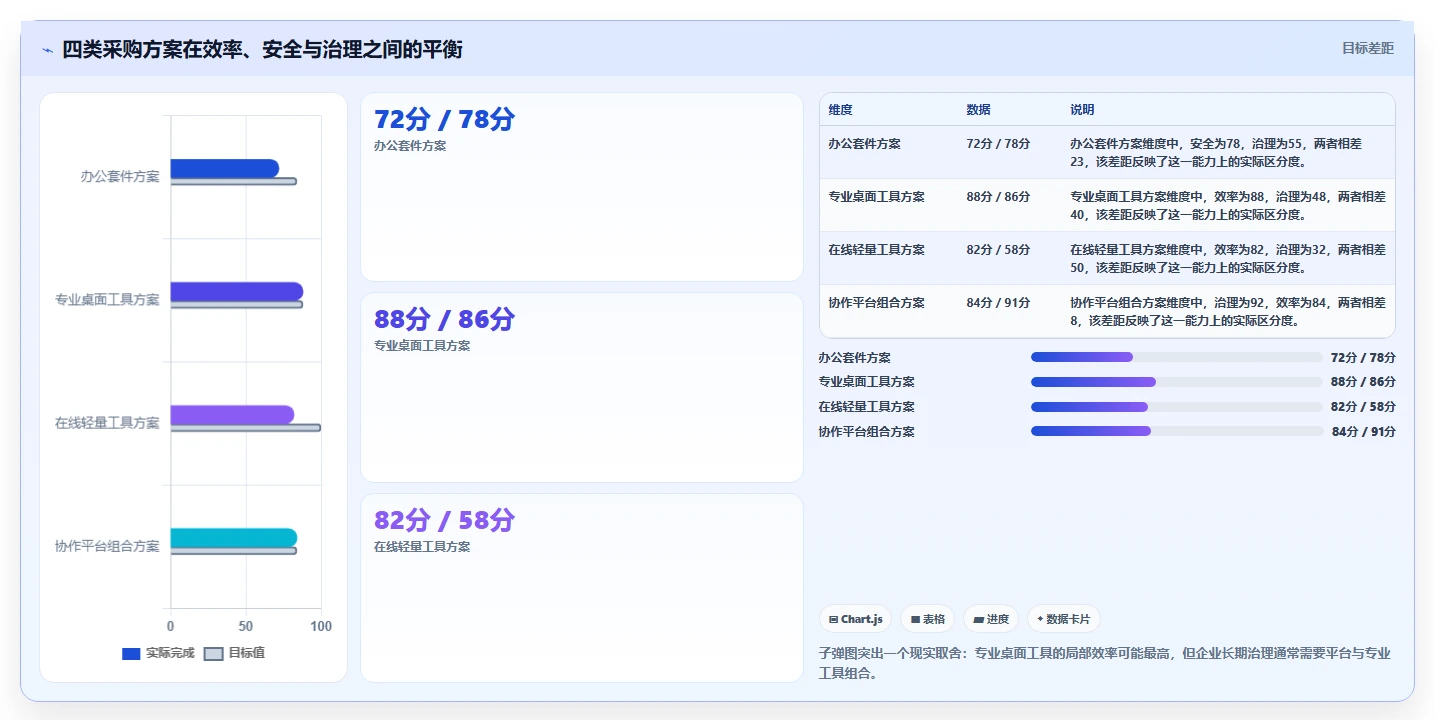Click the 办公套件方案 chart axis label
Image resolution: width=1435 pixels, height=720 pixels.
click(120, 176)
